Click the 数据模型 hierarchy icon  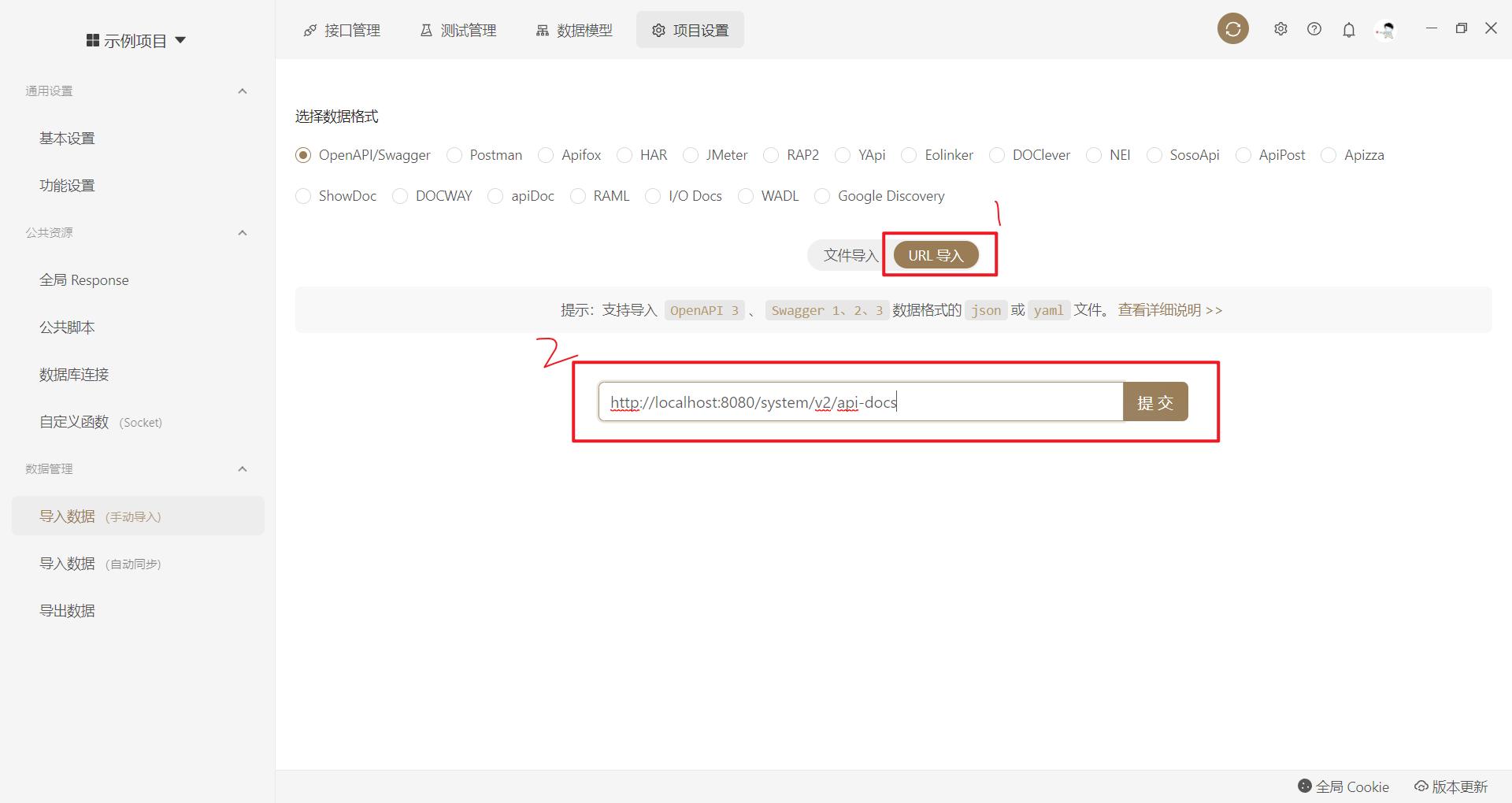click(x=543, y=30)
